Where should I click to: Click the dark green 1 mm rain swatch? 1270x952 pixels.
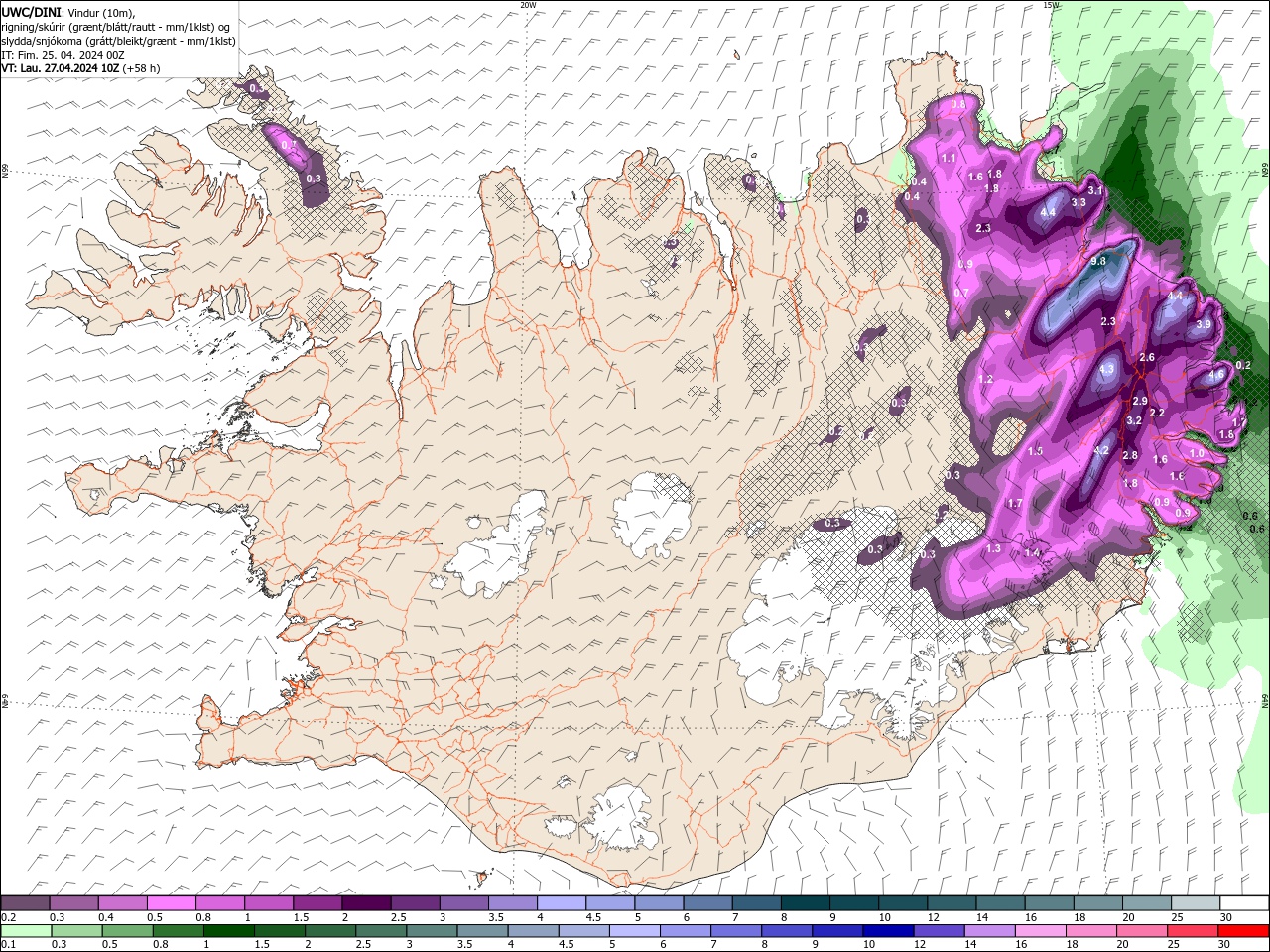[x=227, y=931]
